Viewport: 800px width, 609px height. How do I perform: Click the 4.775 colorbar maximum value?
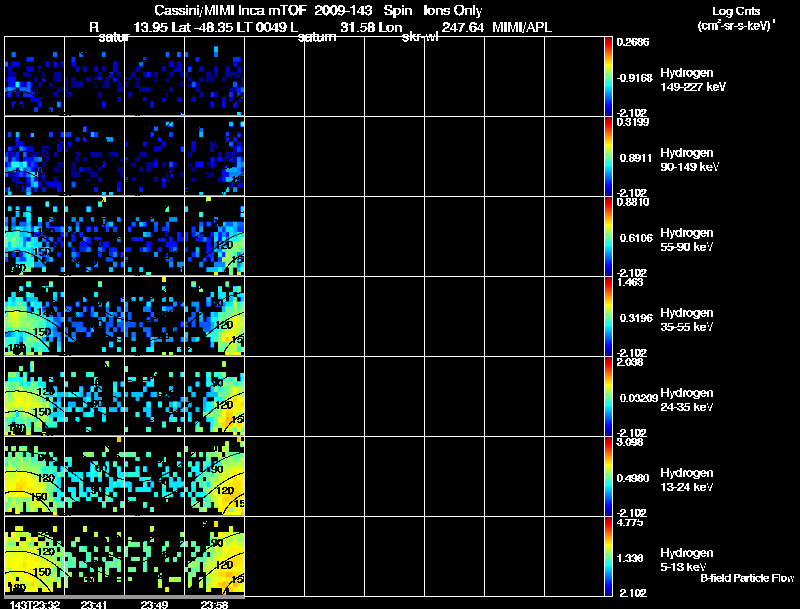[x=630, y=522]
